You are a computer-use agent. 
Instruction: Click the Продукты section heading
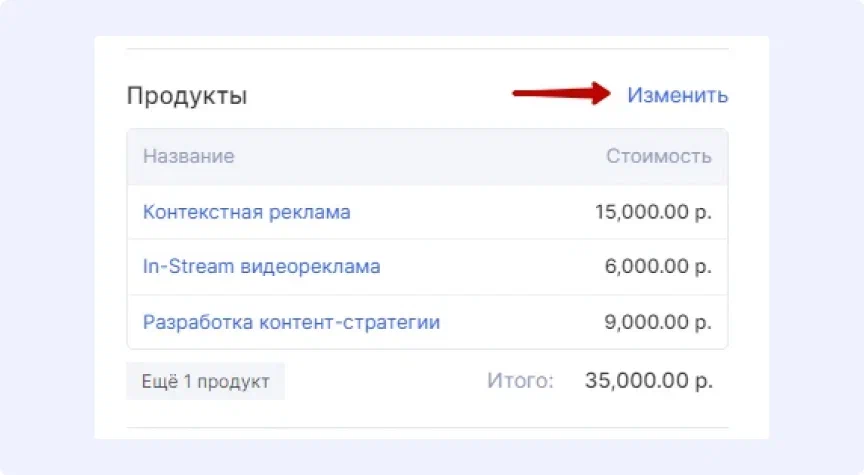[x=186, y=96]
